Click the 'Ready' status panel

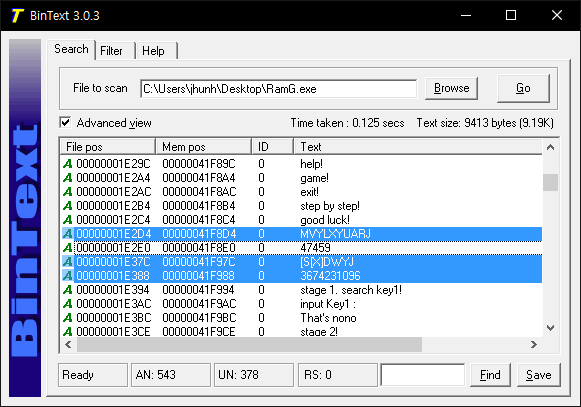point(93,375)
